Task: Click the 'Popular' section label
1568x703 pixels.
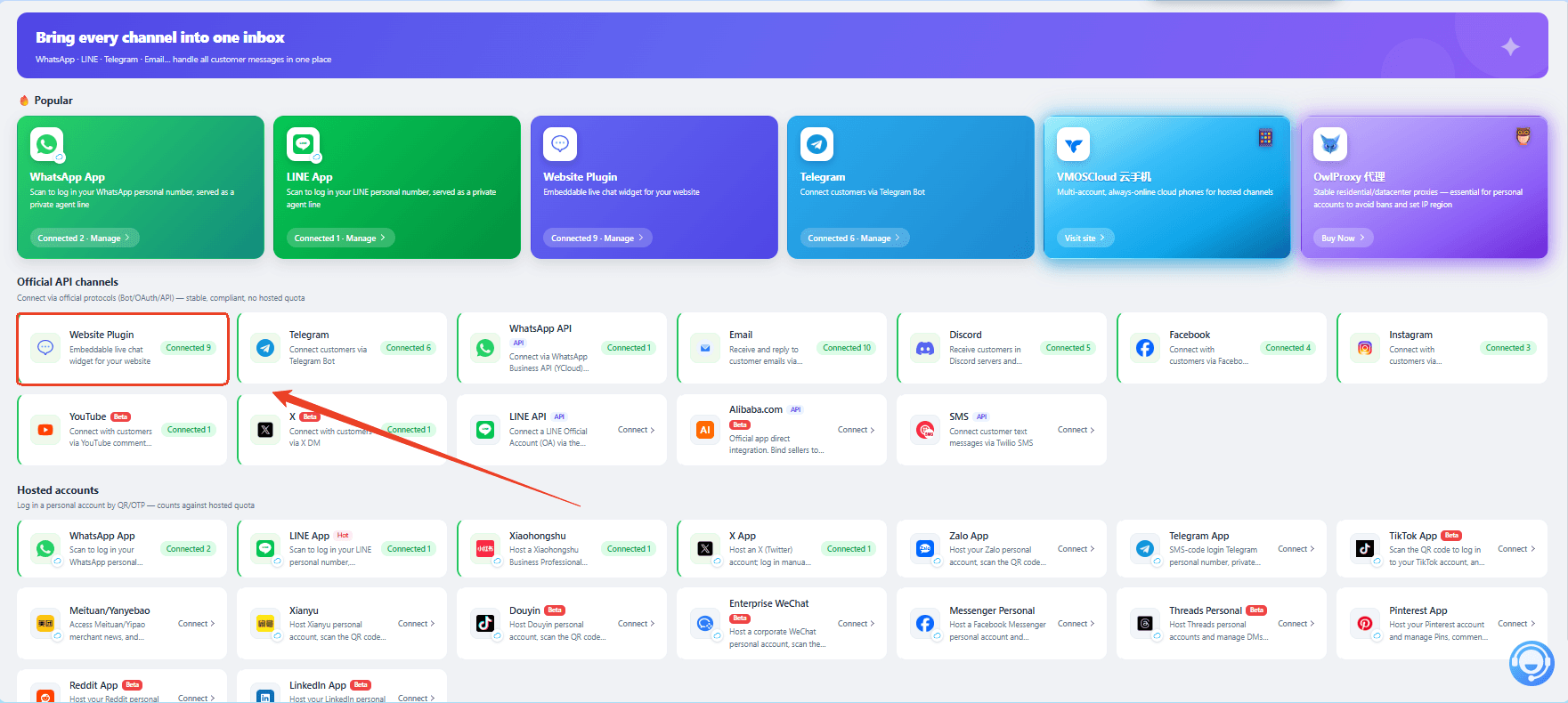Action: click(53, 101)
